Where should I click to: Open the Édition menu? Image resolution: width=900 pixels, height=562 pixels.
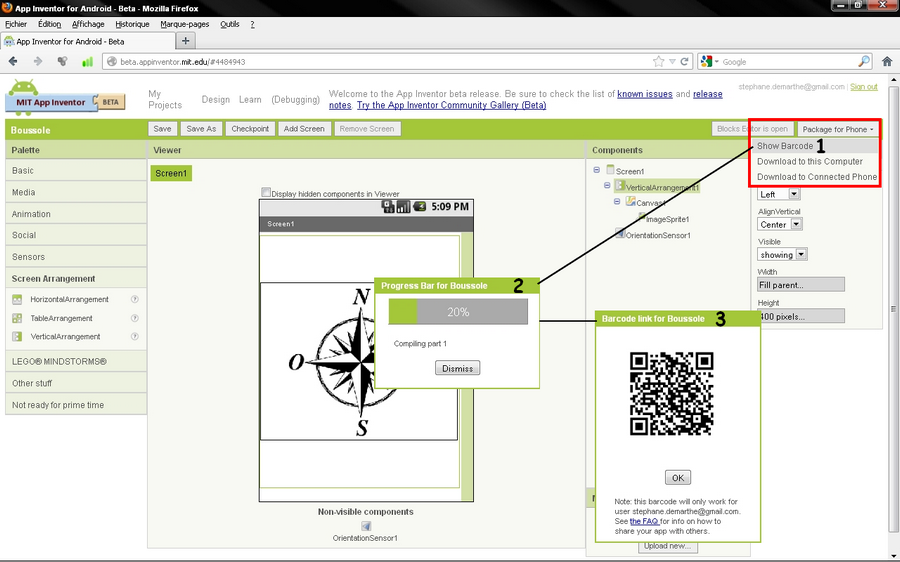[49, 24]
